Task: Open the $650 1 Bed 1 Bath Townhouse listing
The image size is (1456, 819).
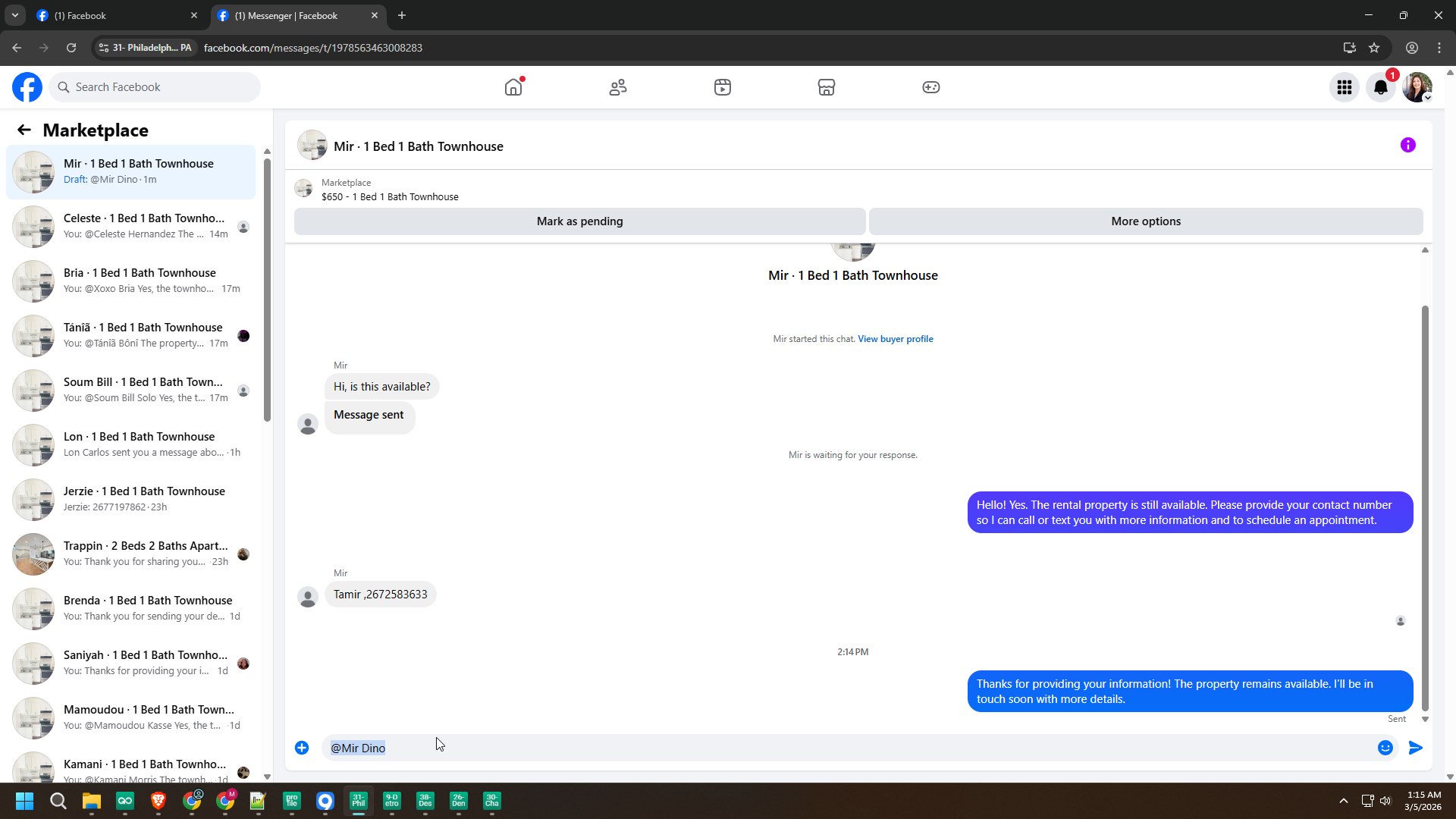Action: [x=390, y=196]
